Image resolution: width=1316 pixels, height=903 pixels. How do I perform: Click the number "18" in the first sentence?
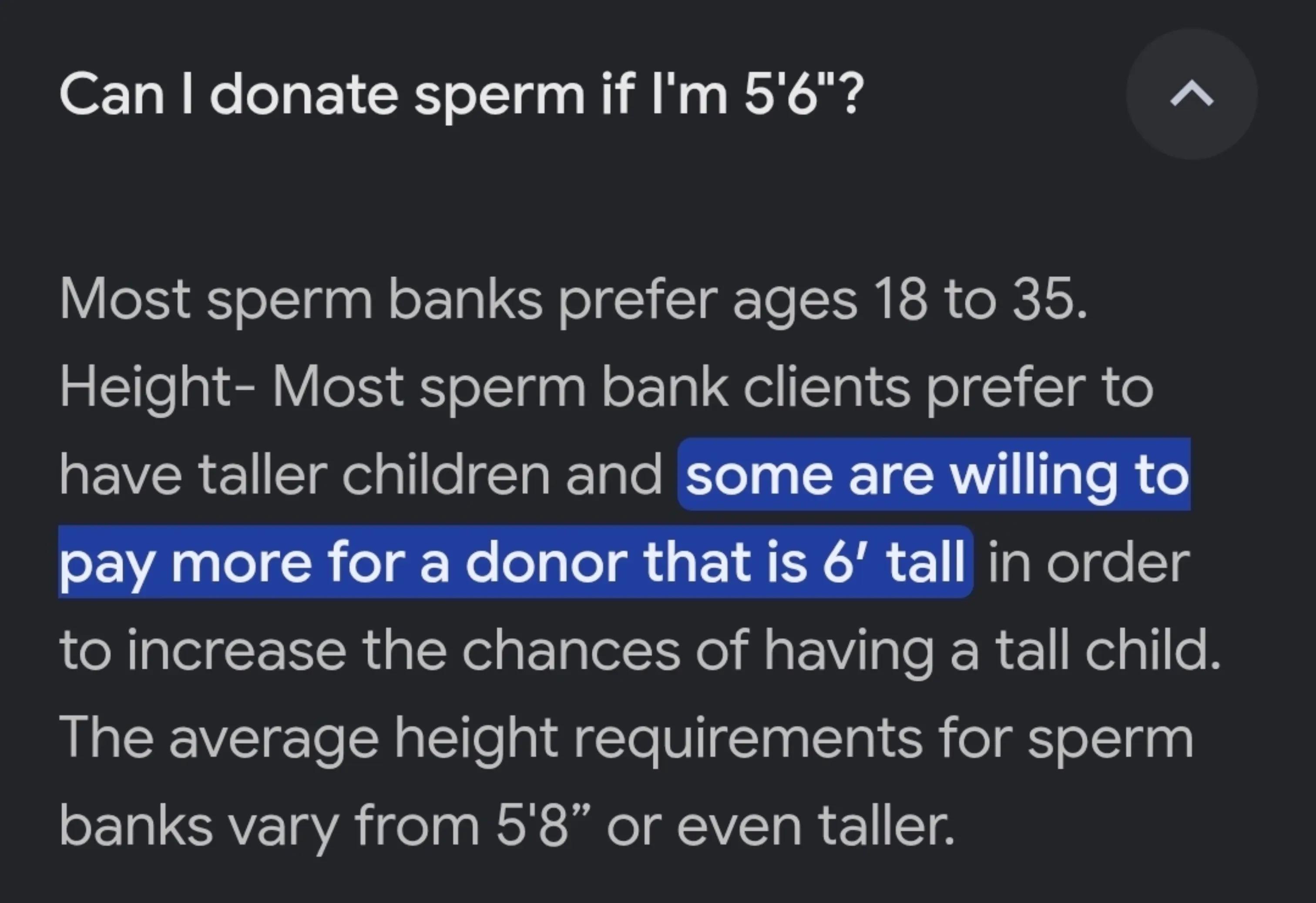(x=900, y=300)
